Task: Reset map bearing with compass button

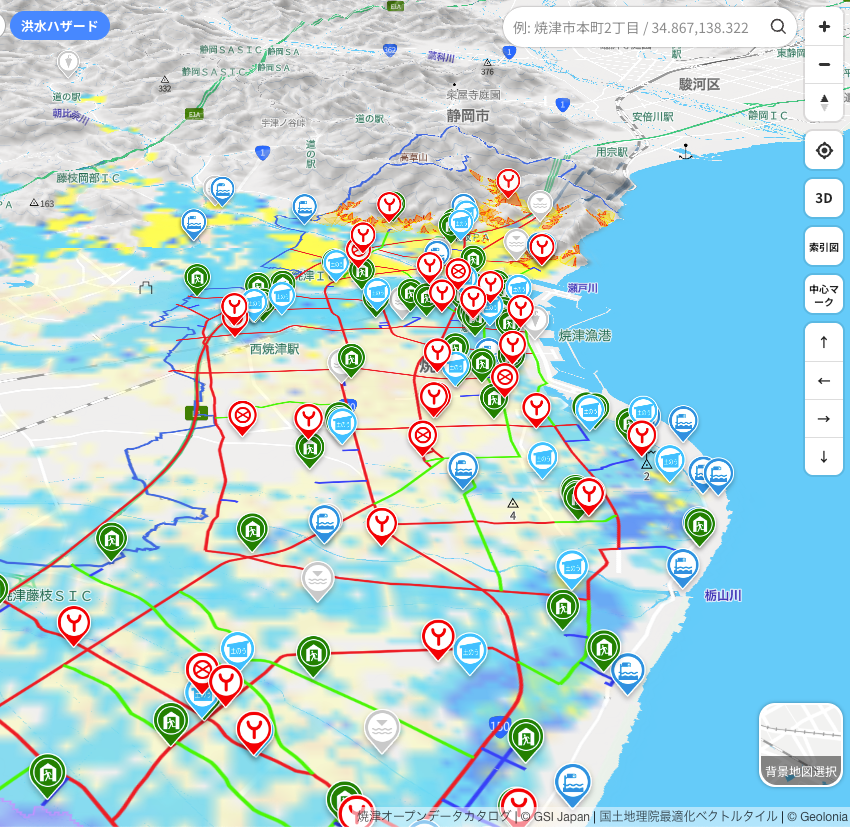Action: [x=823, y=102]
